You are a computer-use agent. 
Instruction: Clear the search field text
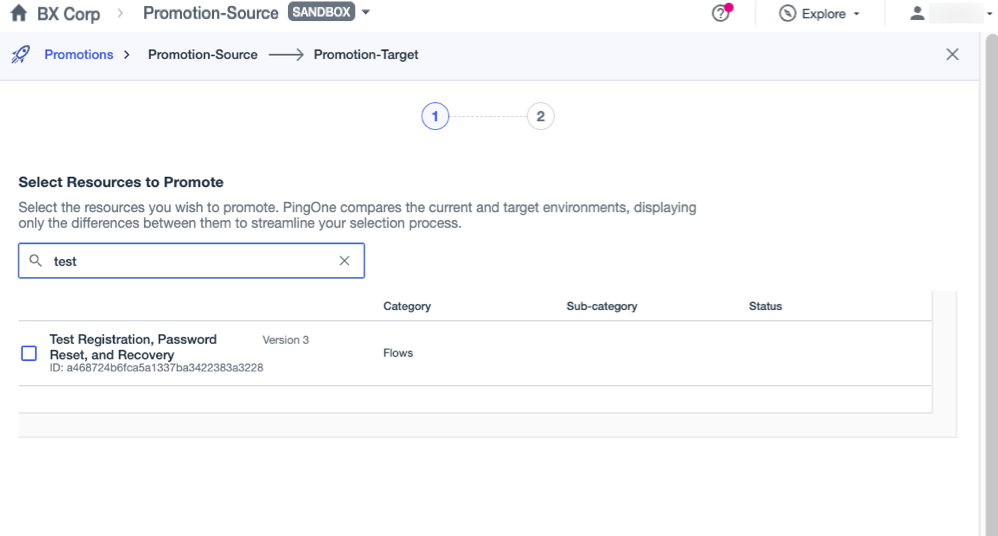point(344,260)
